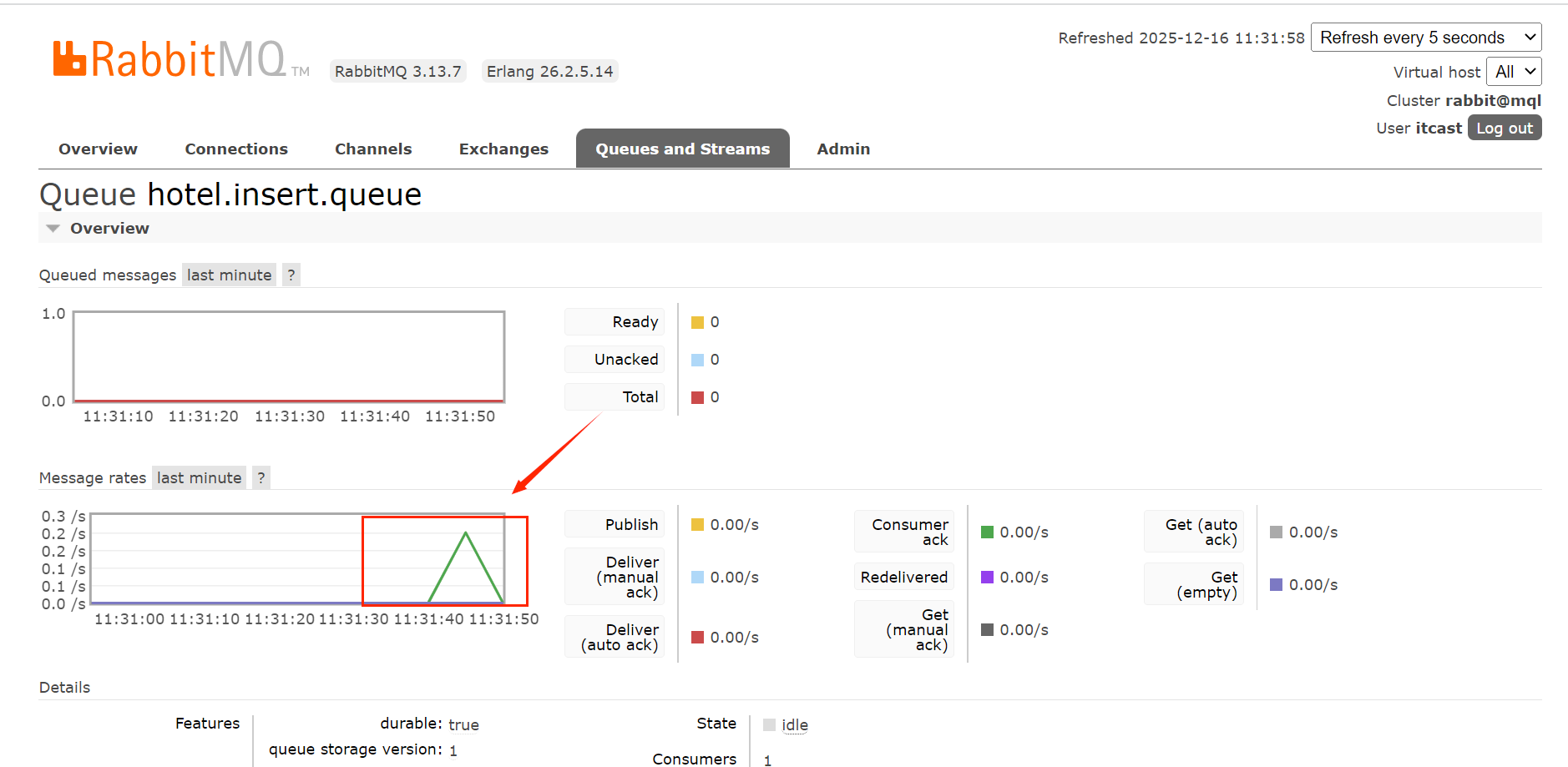Viewport: 1568px width, 767px height.
Task: Change Queued messages last minute range
Action: click(229, 275)
